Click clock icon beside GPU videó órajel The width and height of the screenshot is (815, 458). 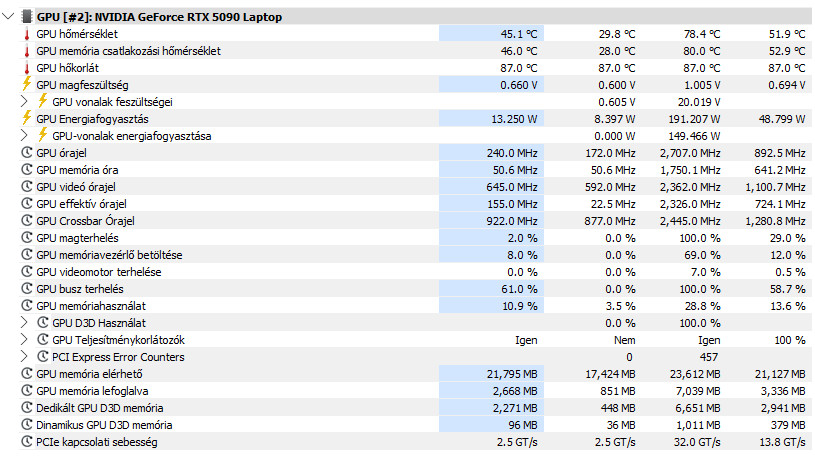tap(27, 187)
